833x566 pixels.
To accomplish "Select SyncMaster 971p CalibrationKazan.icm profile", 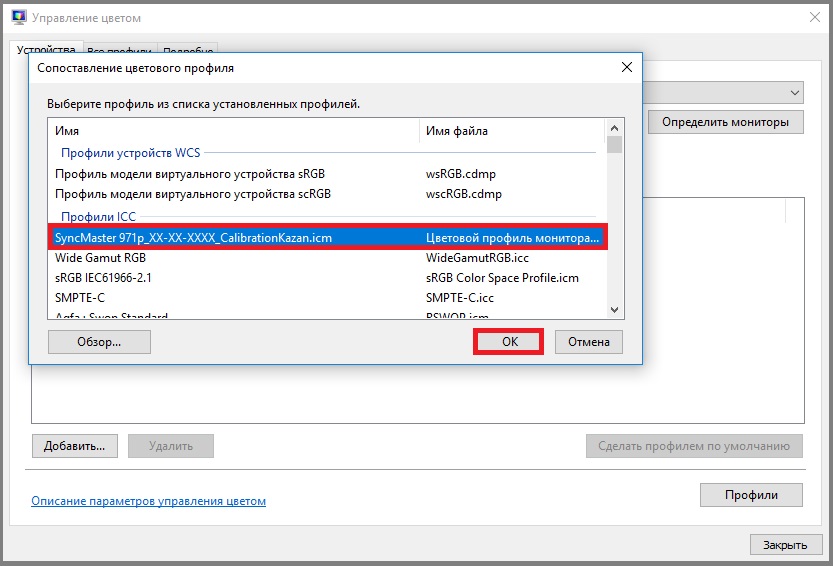I will pyautogui.click(x=328, y=237).
